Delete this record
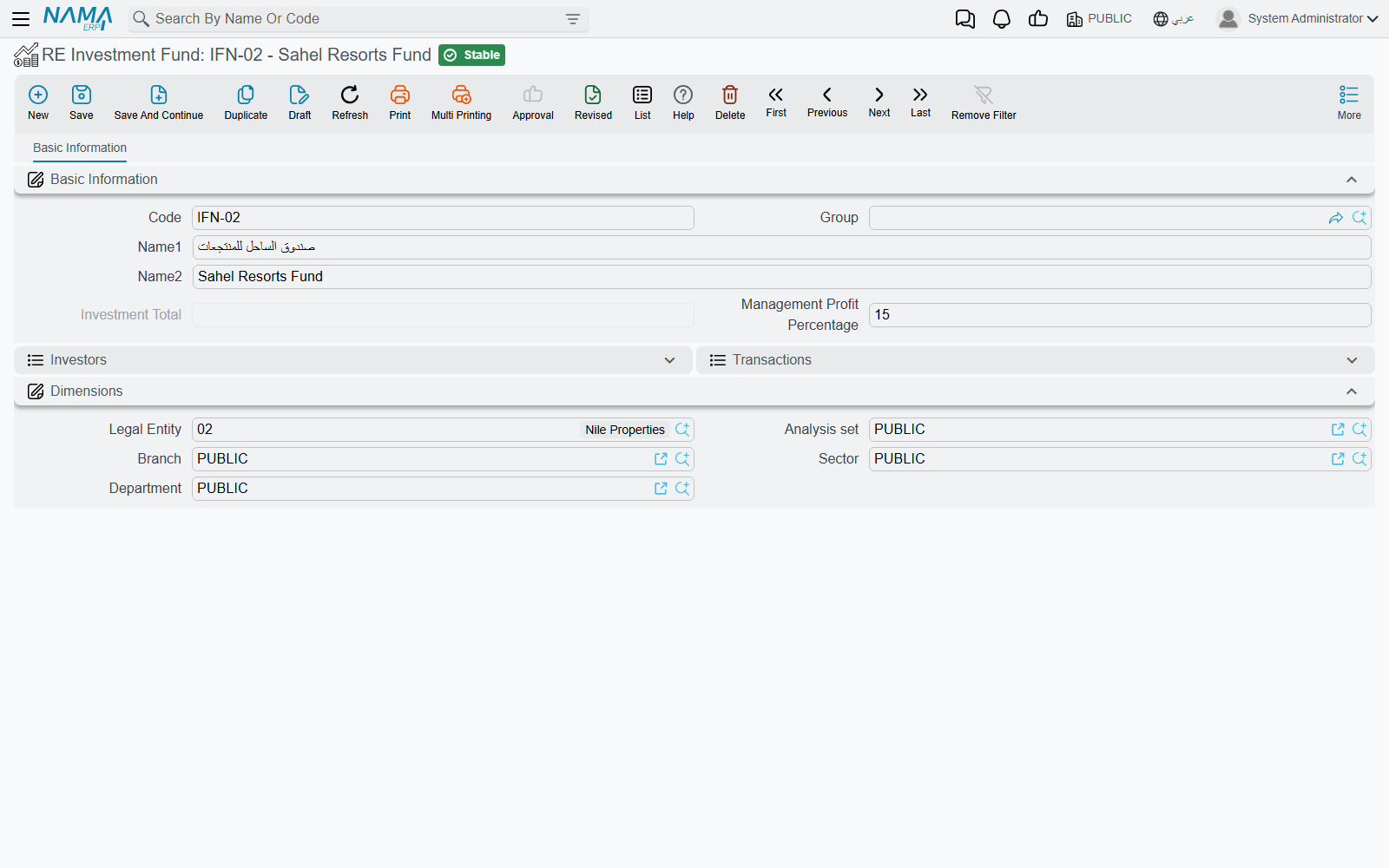The width and height of the screenshot is (1389, 868). point(730,102)
